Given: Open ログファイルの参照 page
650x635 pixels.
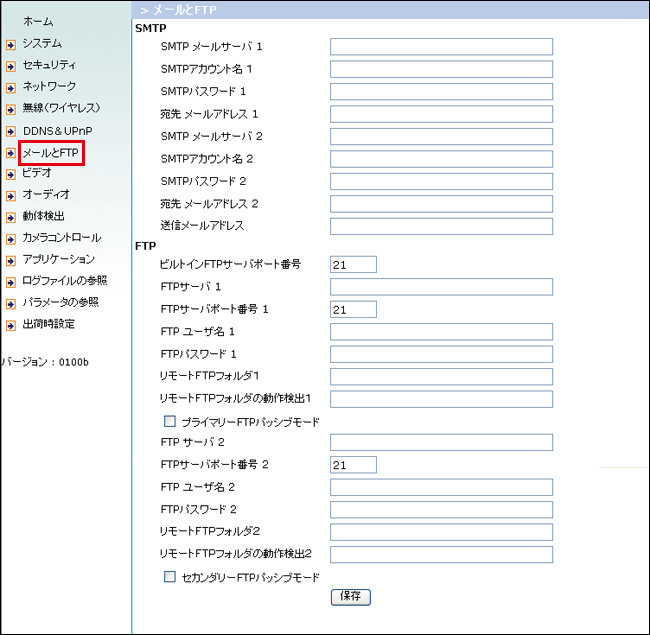Looking at the screenshot, I should tap(65, 281).
